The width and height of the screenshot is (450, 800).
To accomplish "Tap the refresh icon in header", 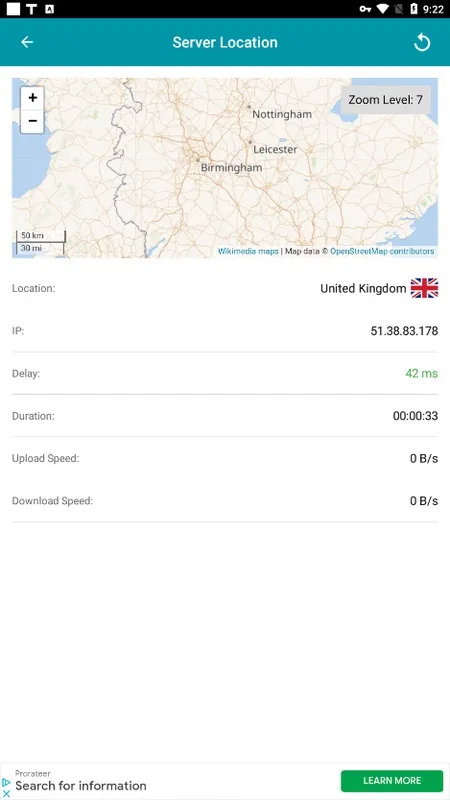I will tap(422, 42).
